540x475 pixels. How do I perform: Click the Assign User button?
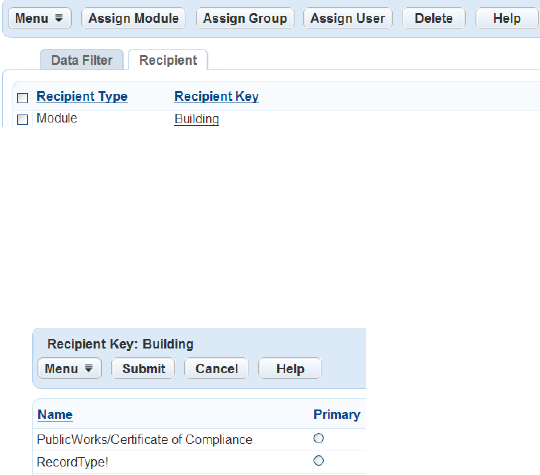click(348, 18)
